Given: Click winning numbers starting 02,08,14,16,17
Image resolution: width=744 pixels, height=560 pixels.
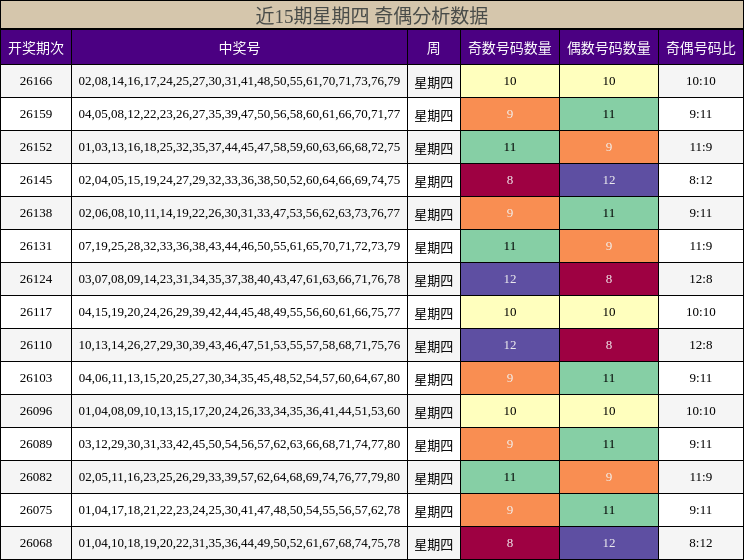Looking at the screenshot, I should (x=239, y=81).
